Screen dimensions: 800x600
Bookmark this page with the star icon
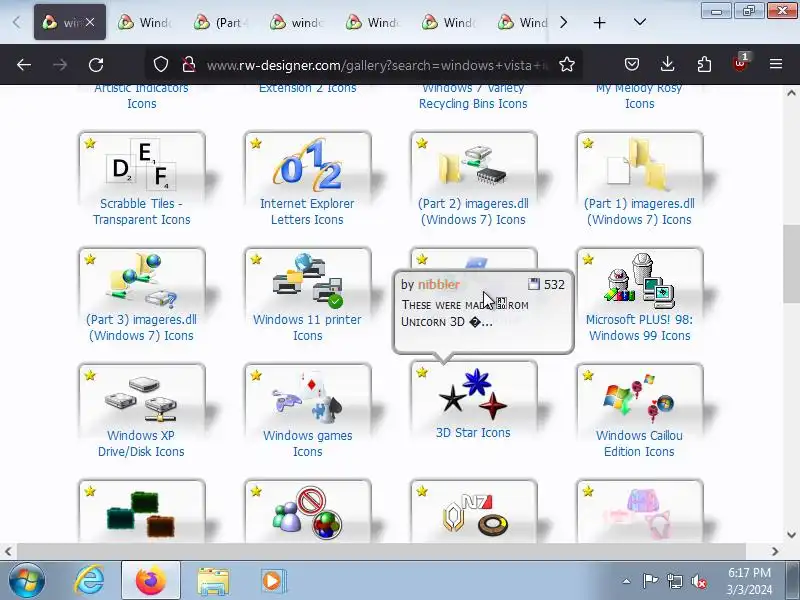pyautogui.click(x=566, y=65)
